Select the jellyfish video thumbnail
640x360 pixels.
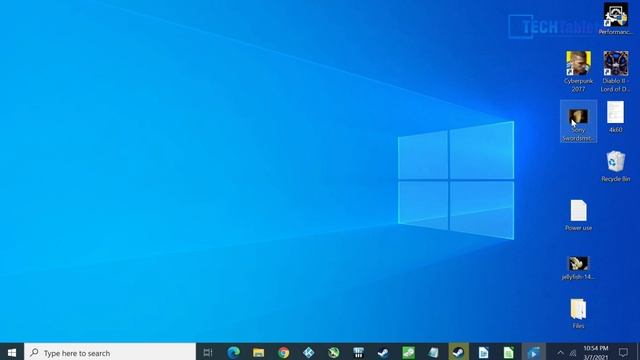coord(578,268)
